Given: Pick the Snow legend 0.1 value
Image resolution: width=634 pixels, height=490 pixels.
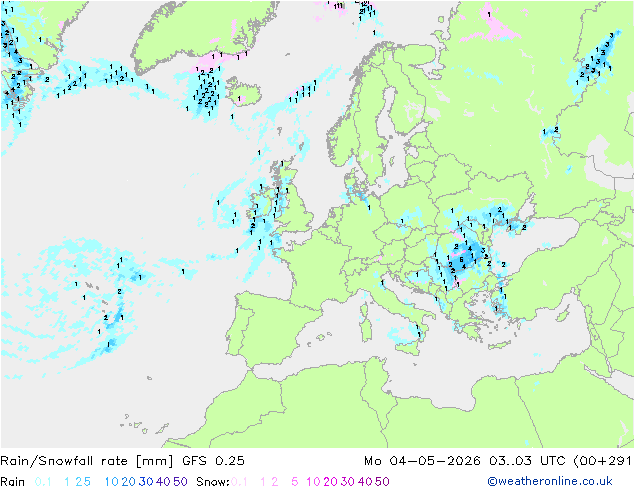Looking at the screenshot, I should (239, 482).
